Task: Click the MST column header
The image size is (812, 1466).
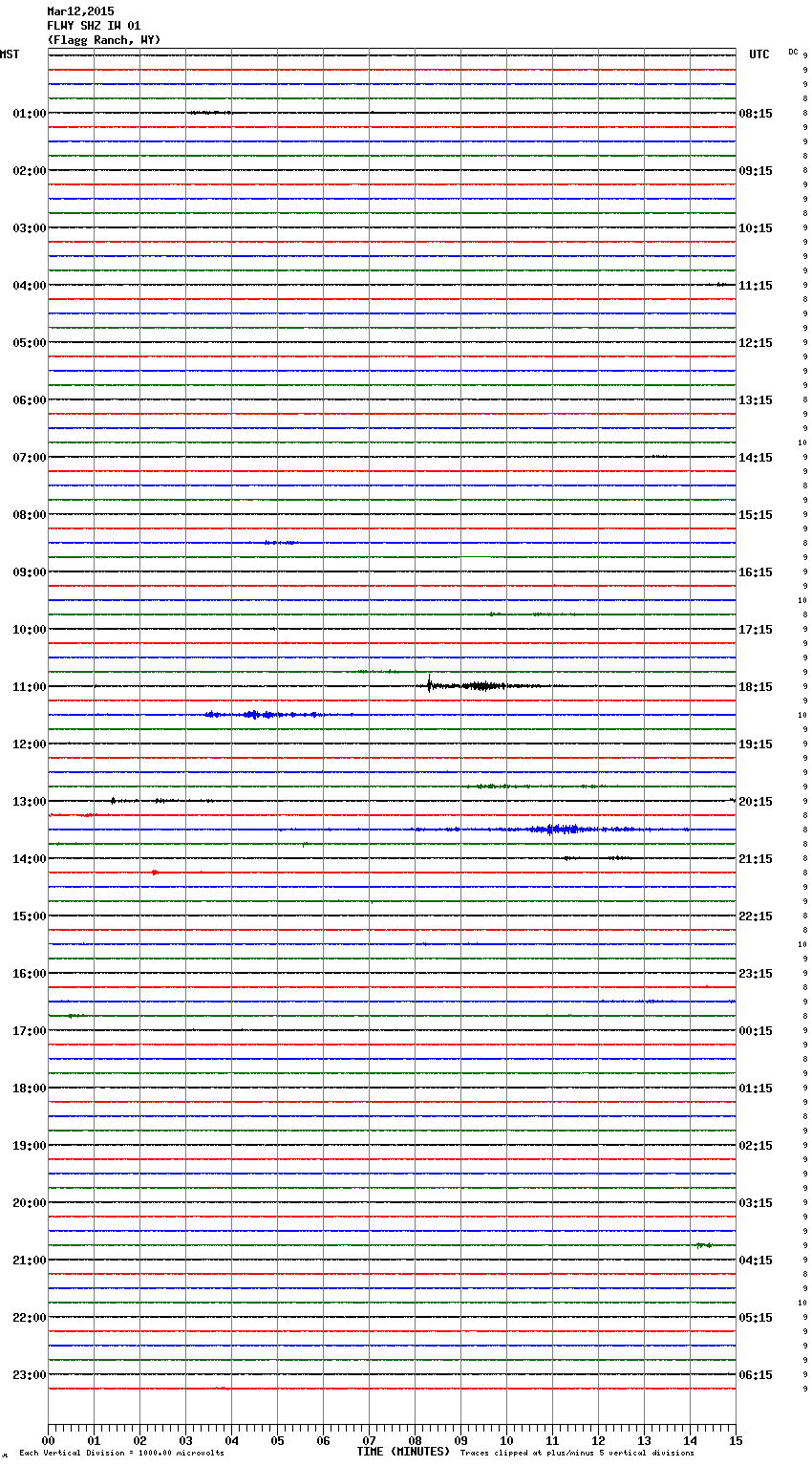Action: coord(10,54)
